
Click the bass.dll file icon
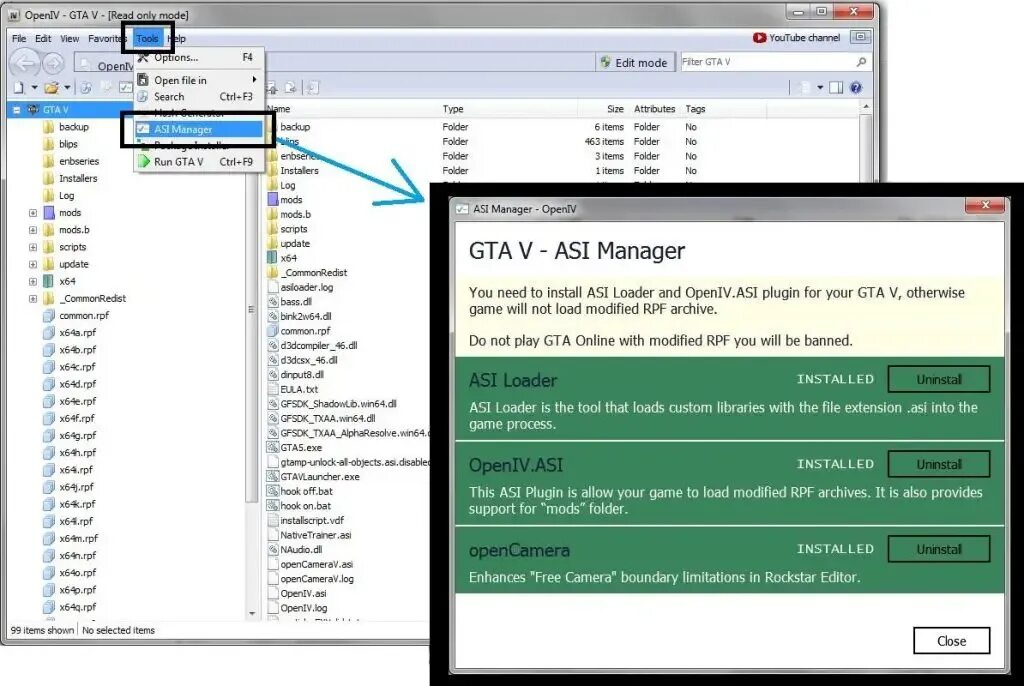coord(273,302)
